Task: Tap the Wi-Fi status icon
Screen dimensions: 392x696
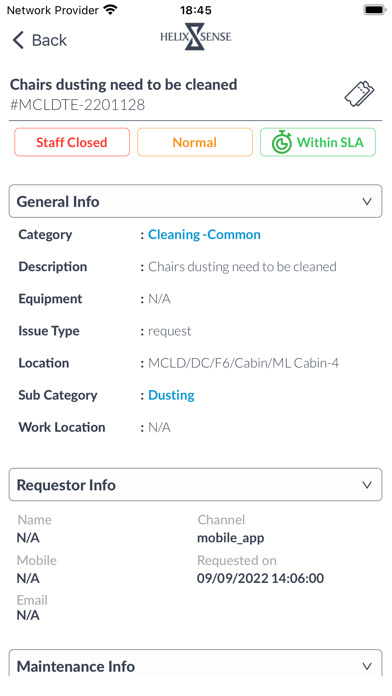Action: (110, 10)
